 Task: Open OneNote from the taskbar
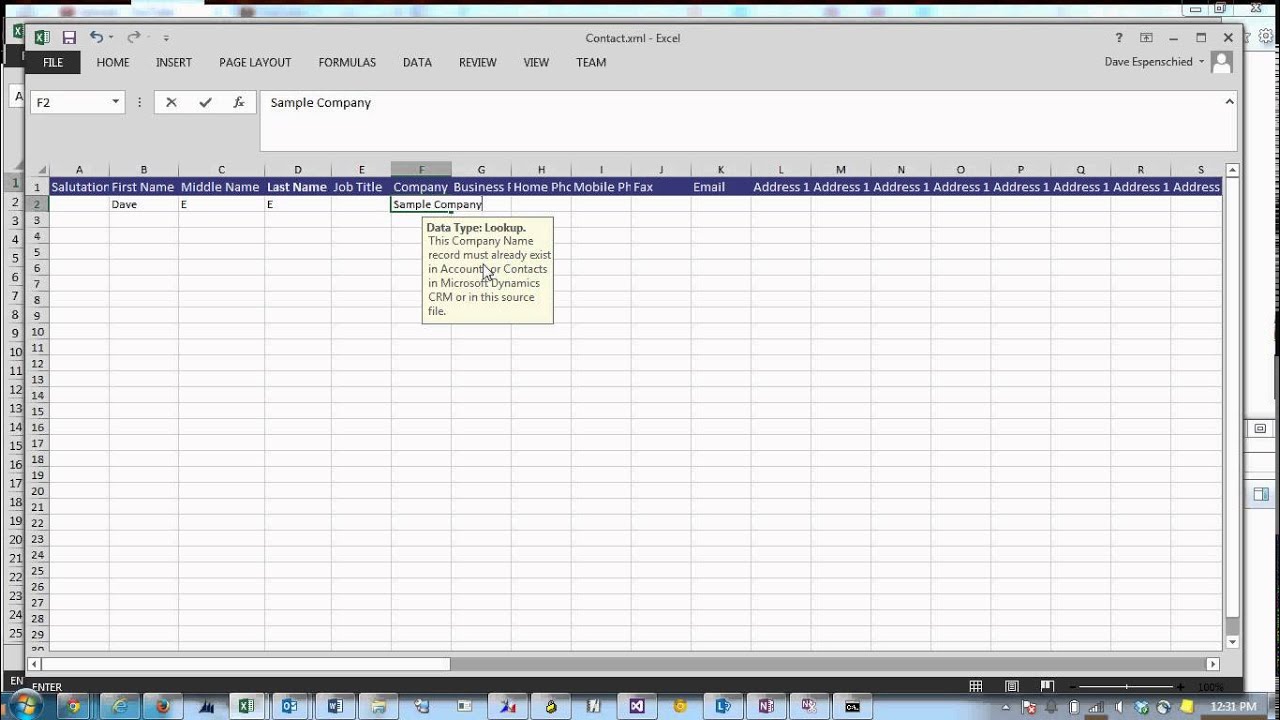[766, 706]
